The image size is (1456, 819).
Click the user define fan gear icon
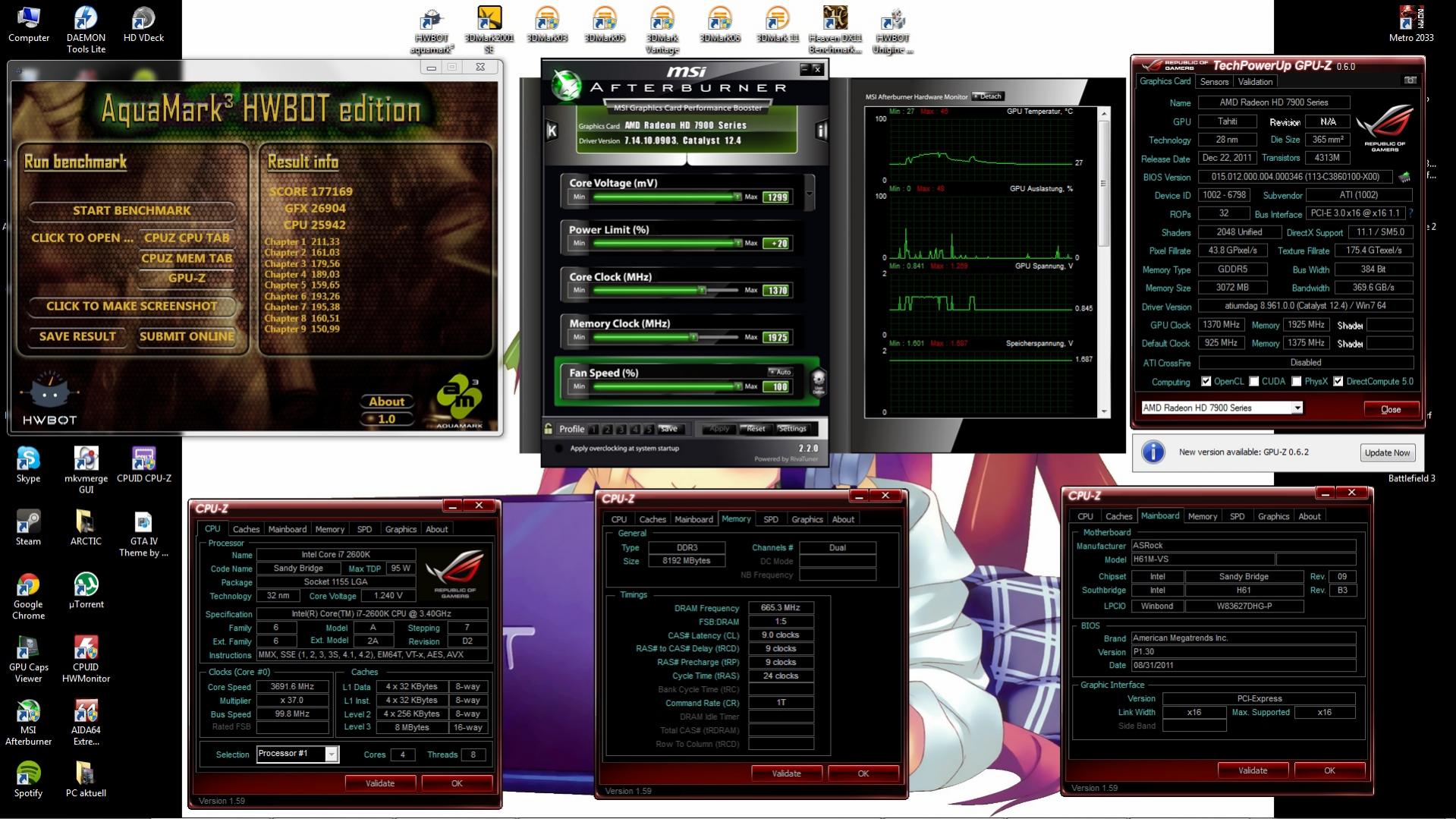(x=818, y=381)
